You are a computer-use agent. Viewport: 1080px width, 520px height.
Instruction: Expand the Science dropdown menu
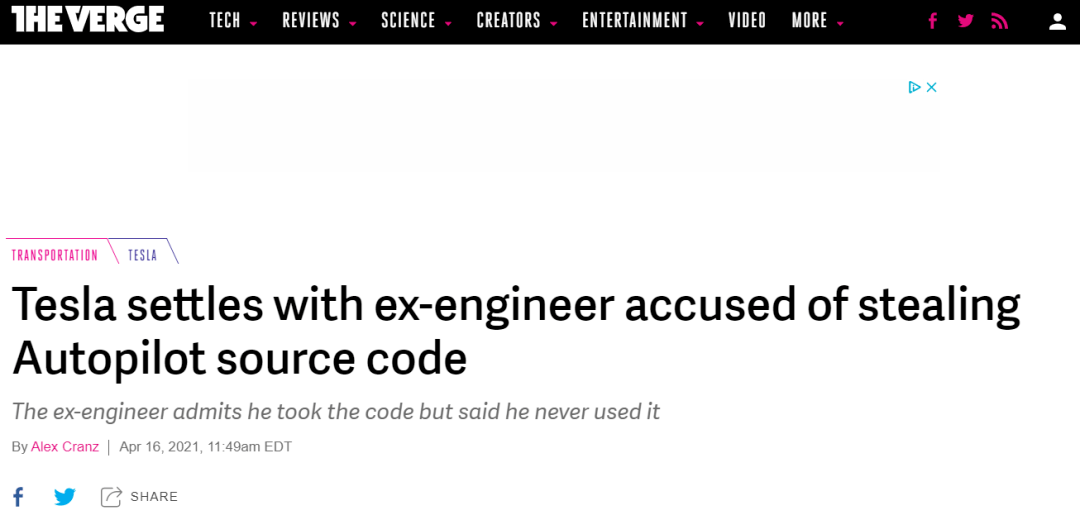pos(416,21)
